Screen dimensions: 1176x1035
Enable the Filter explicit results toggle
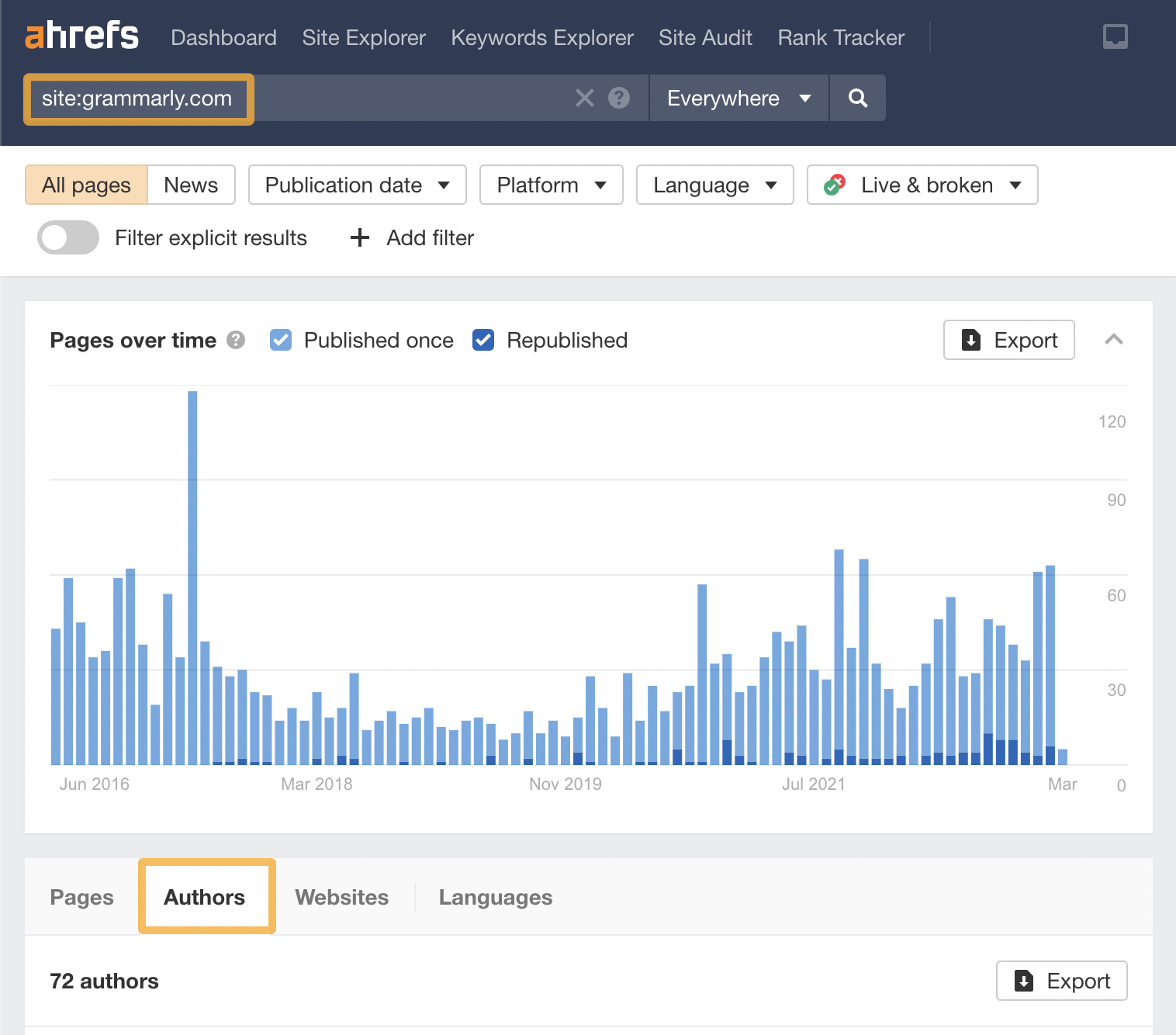pos(67,237)
